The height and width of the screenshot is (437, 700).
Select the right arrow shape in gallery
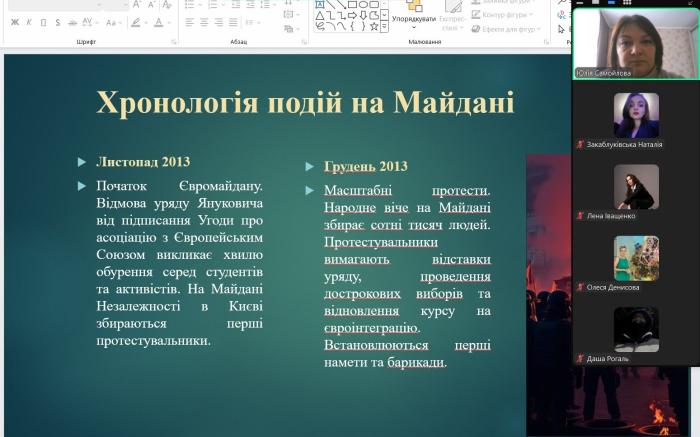coord(355,15)
